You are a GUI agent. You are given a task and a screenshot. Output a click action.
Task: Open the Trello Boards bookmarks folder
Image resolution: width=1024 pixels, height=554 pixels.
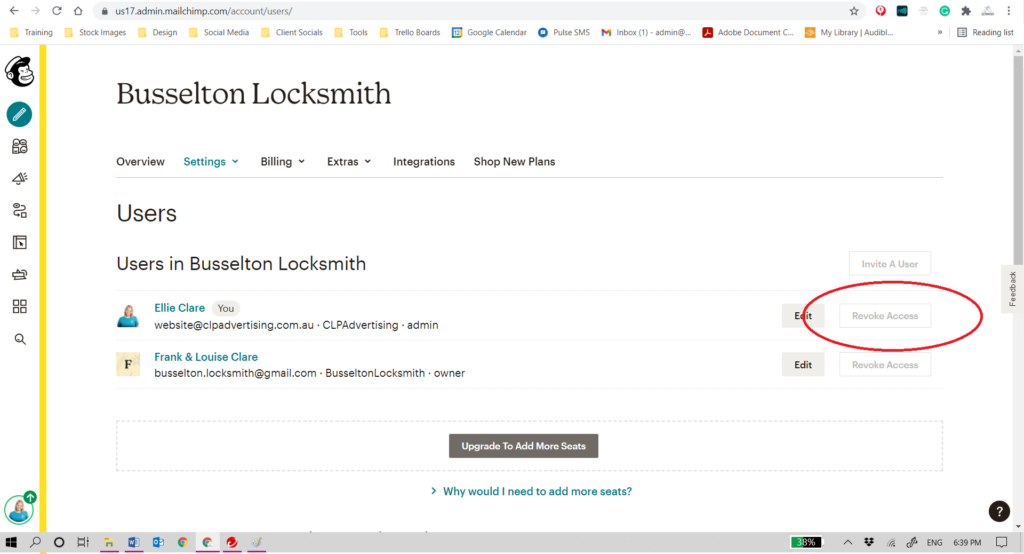[409, 32]
